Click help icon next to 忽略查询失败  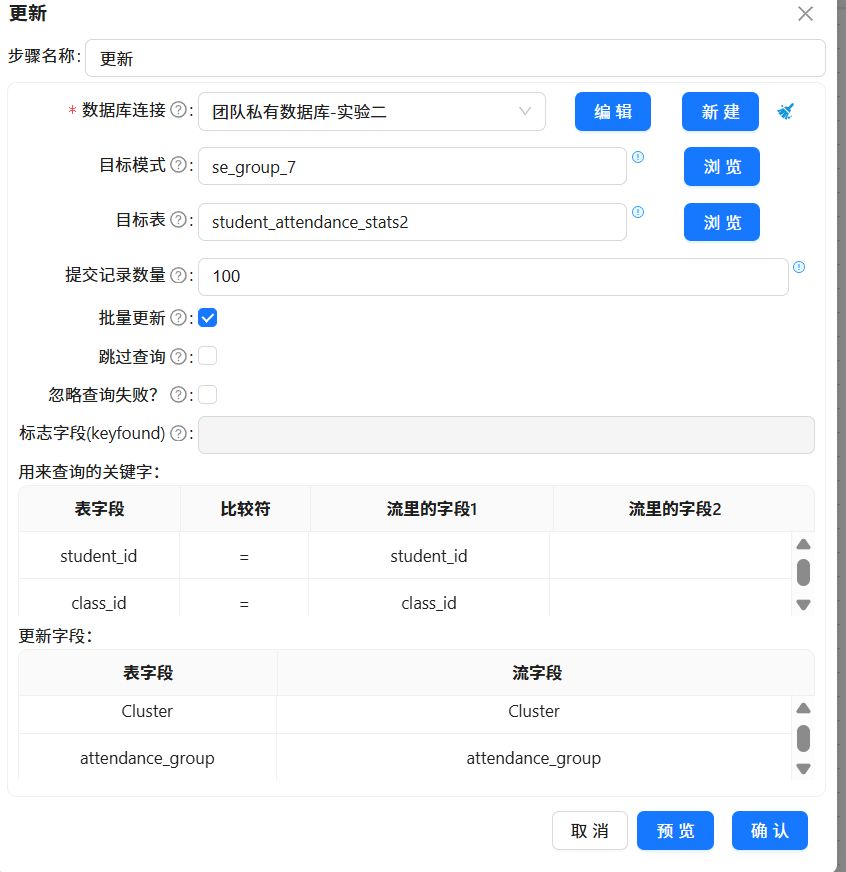coord(178,395)
